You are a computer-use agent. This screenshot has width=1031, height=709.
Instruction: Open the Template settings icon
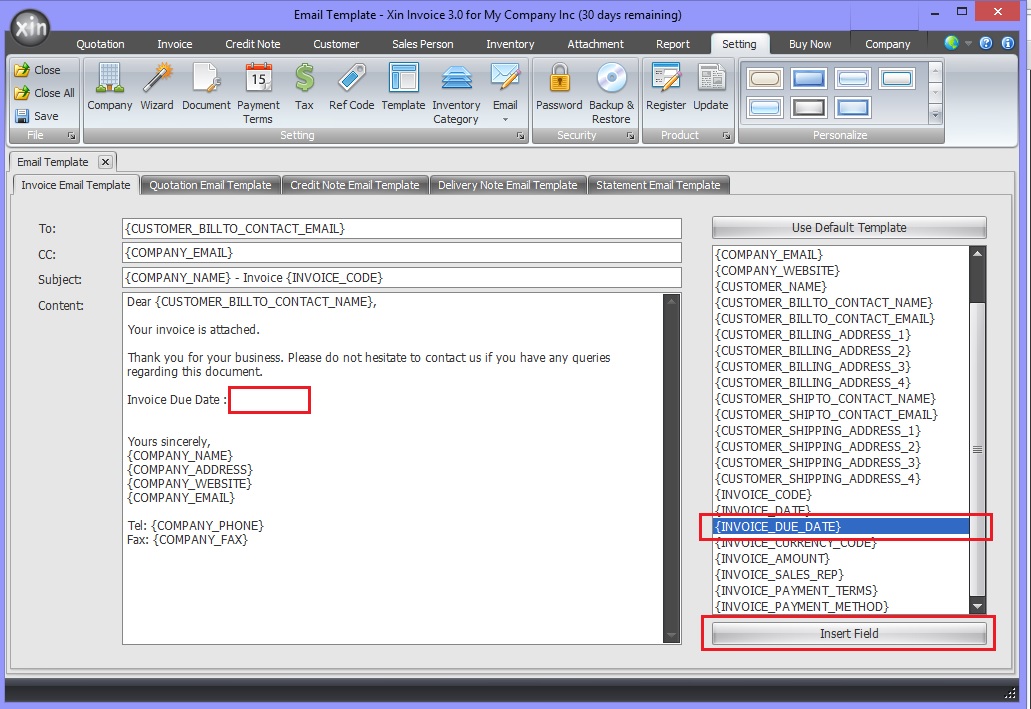point(403,87)
